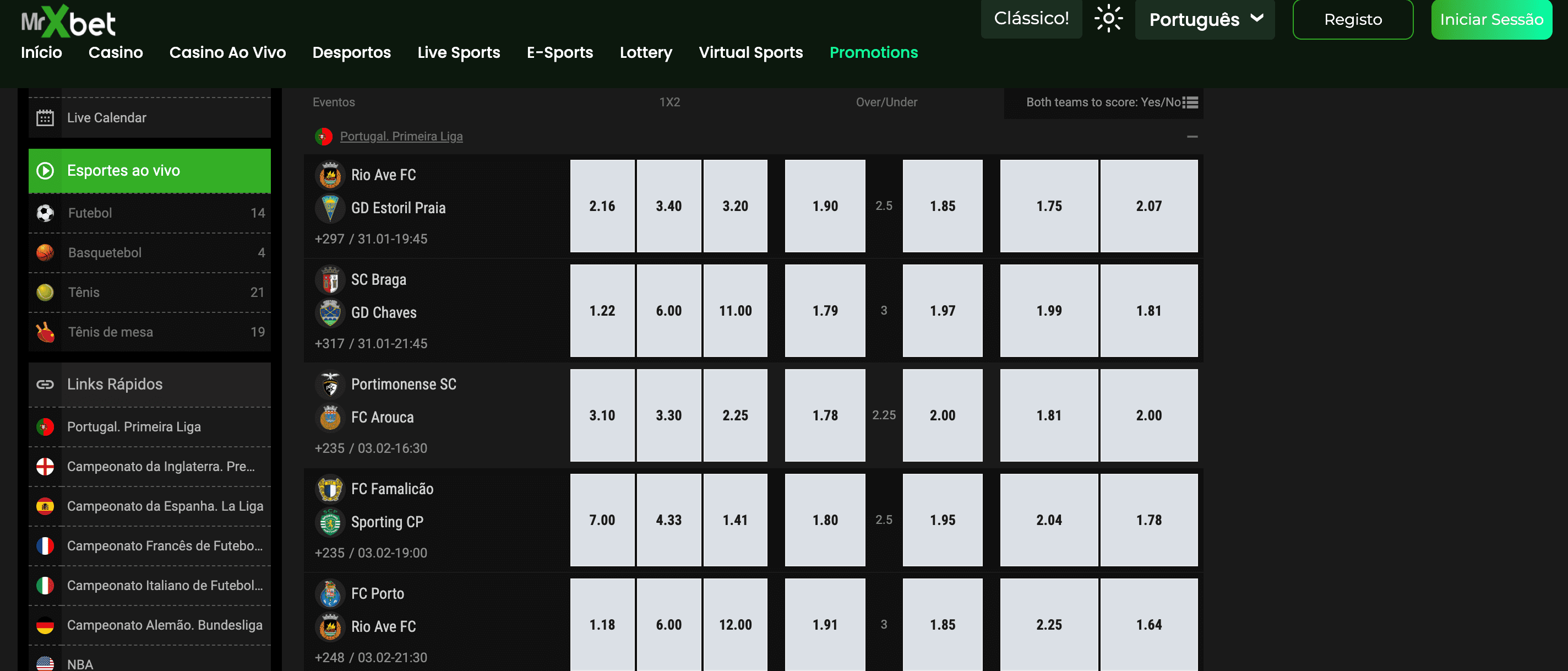The width and height of the screenshot is (1568, 671).
Task: Switch to the Live Sports section
Action: click(459, 53)
